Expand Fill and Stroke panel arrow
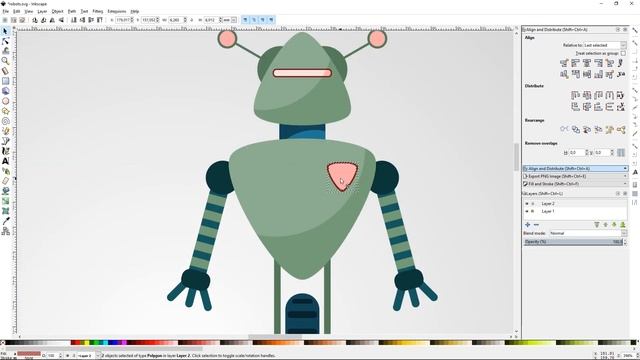The width and height of the screenshot is (640, 360). point(625,184)
